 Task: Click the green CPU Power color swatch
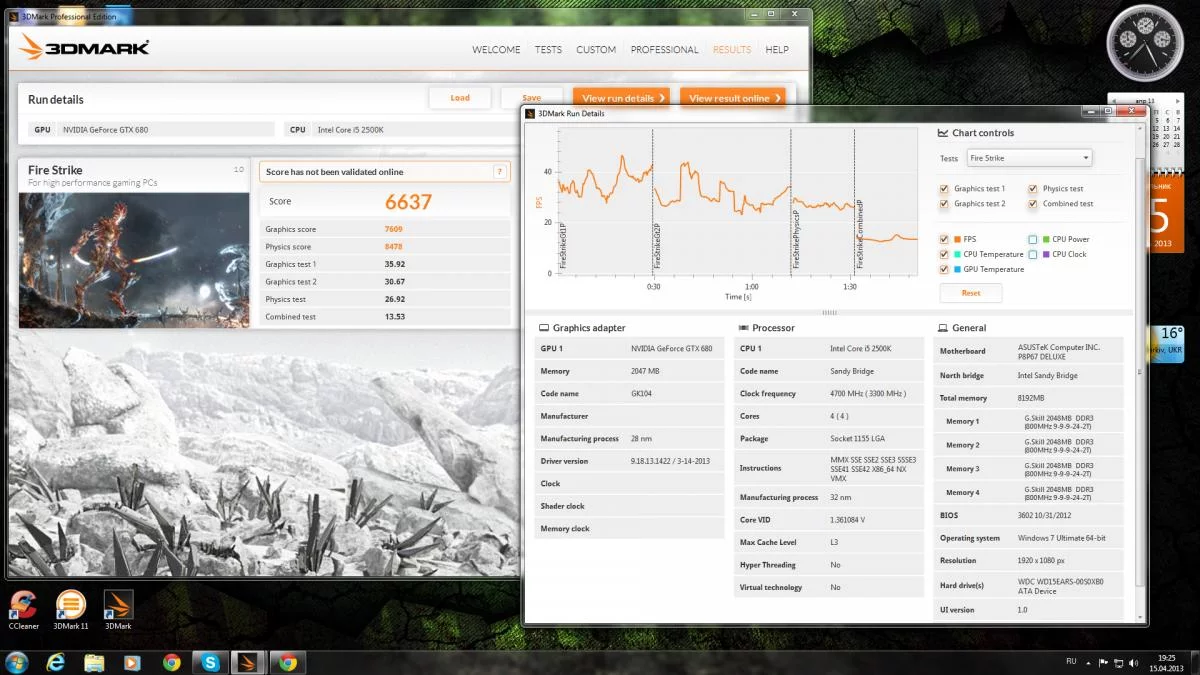[1045, 239]
